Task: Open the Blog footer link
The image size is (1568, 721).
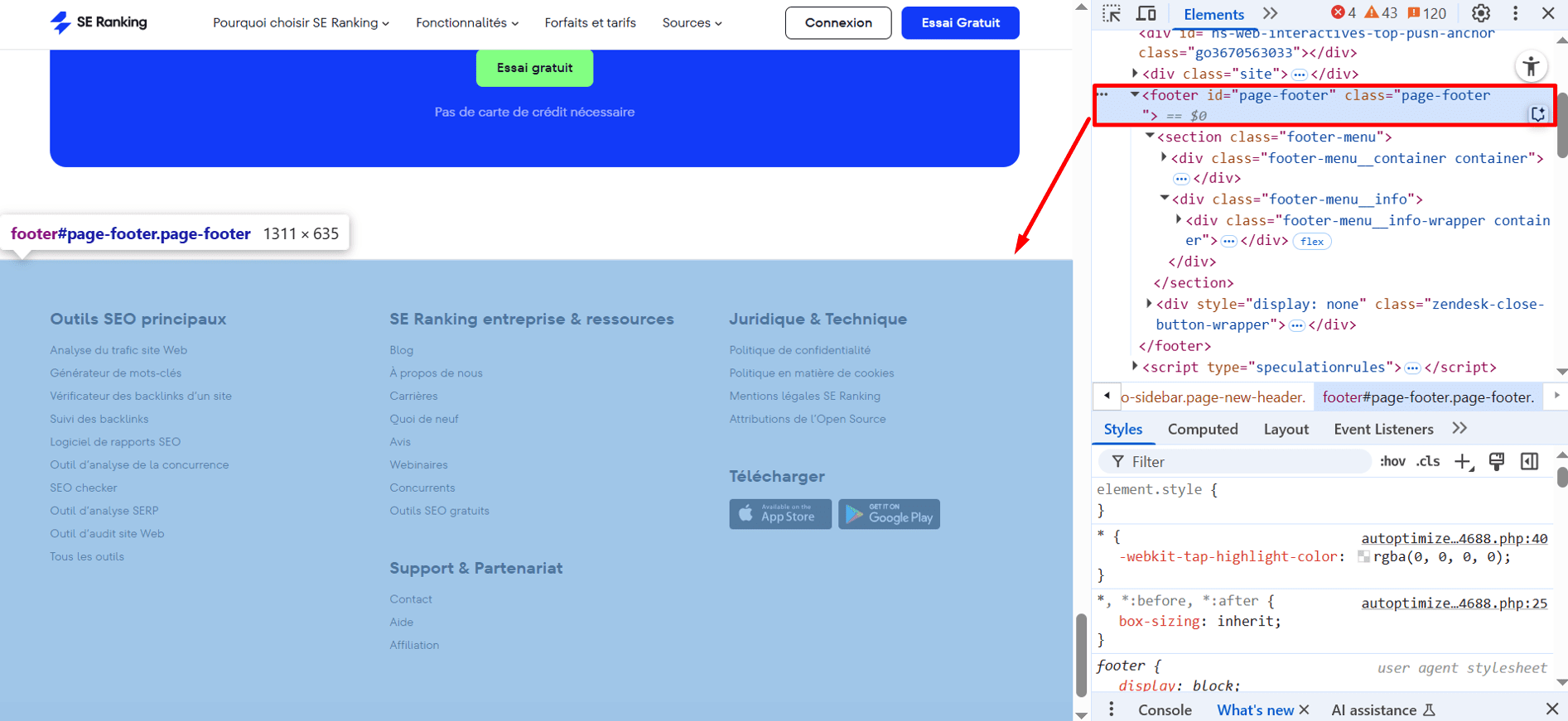Action: (401, 350)
